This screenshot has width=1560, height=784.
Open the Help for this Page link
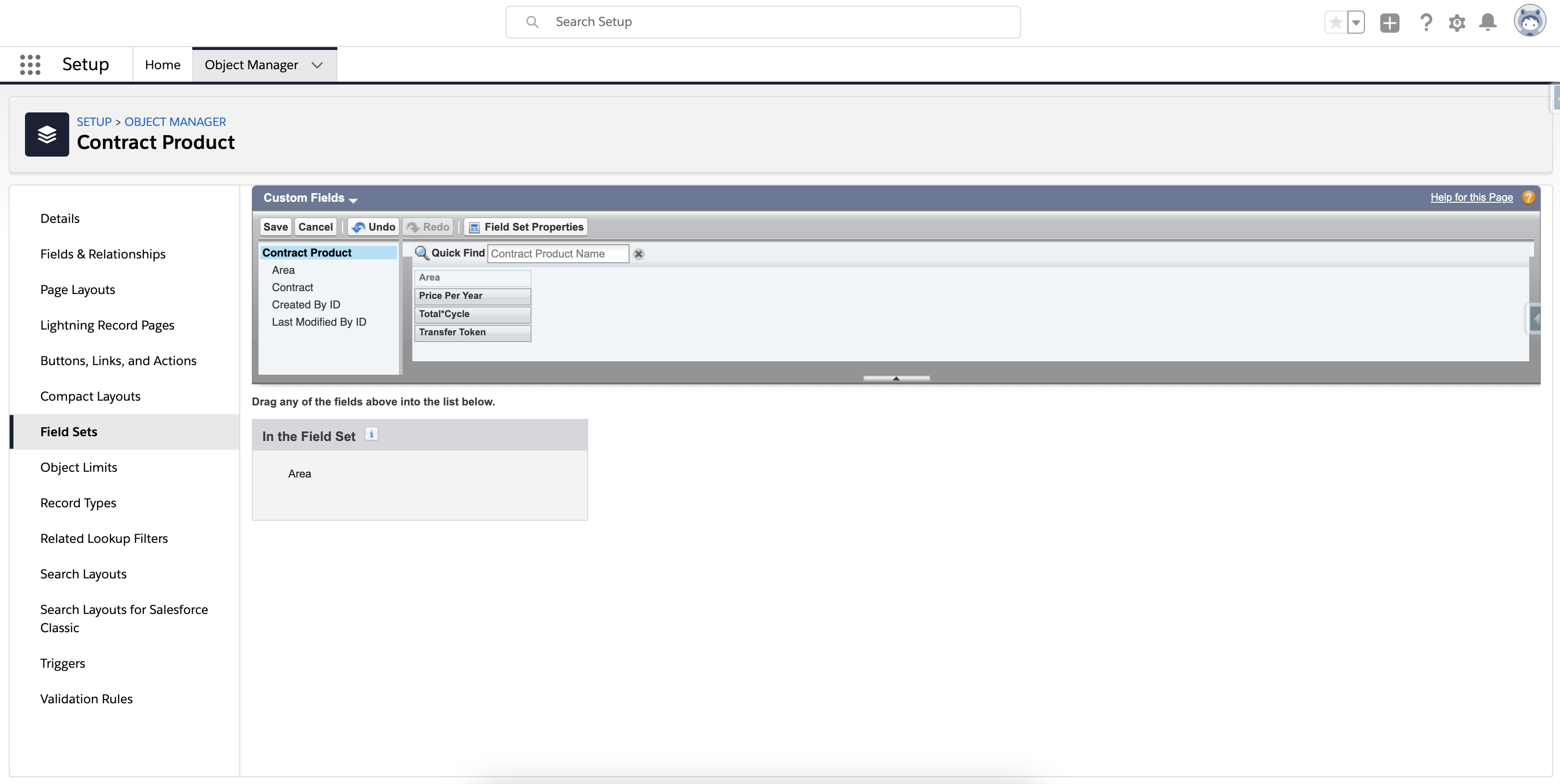coord(1471,197)
